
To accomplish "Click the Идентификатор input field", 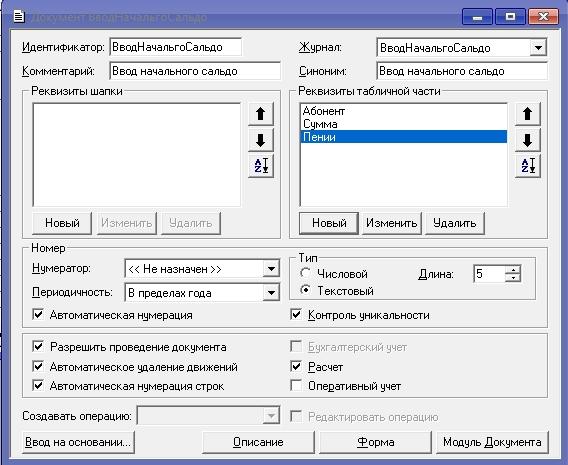I will pos(176,47).
